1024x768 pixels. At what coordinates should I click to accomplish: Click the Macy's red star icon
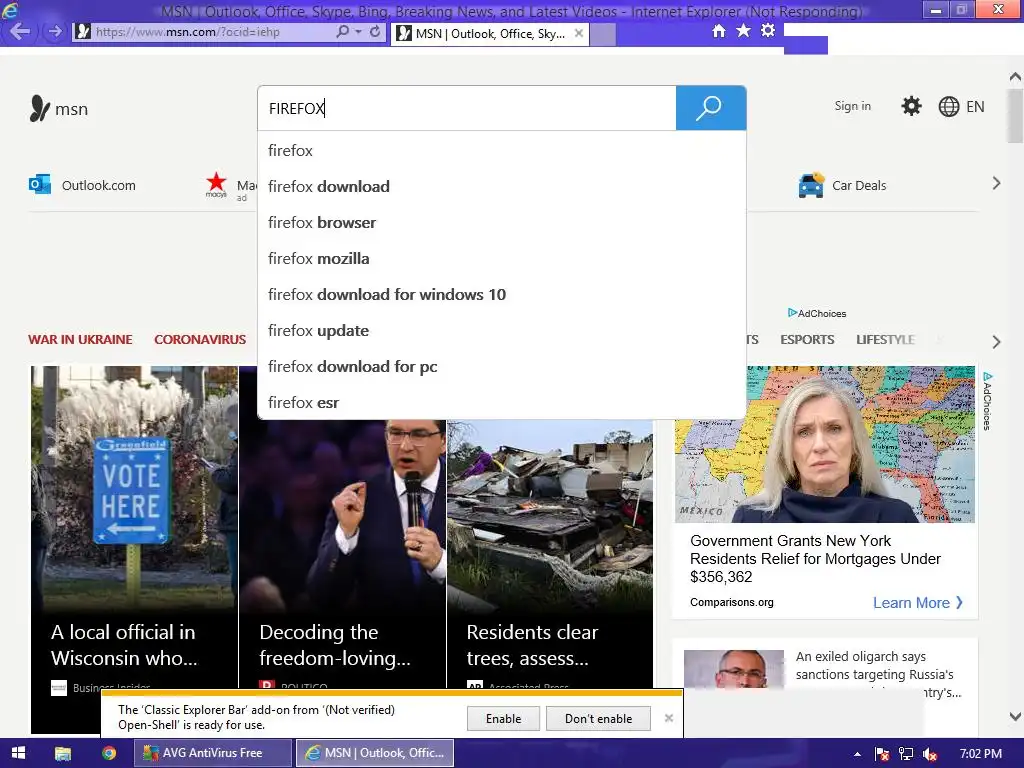pyautogui.click(x=216, y=185)
